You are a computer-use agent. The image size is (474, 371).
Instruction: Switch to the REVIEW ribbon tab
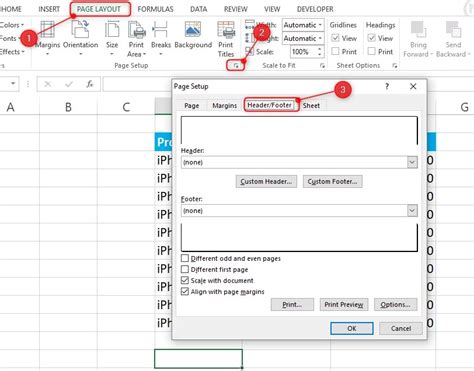pos(236,9)
